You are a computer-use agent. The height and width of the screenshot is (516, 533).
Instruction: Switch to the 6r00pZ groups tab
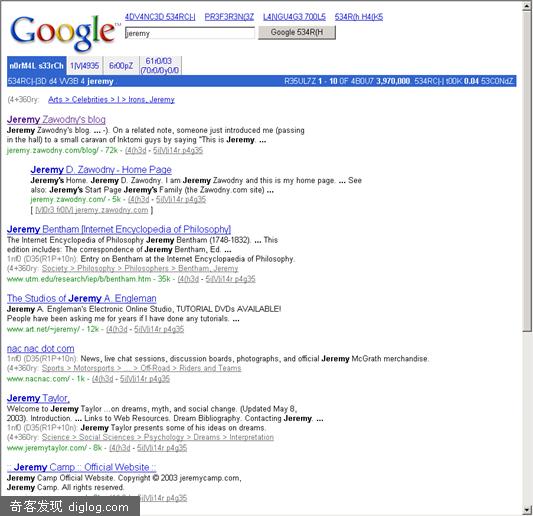121,65
